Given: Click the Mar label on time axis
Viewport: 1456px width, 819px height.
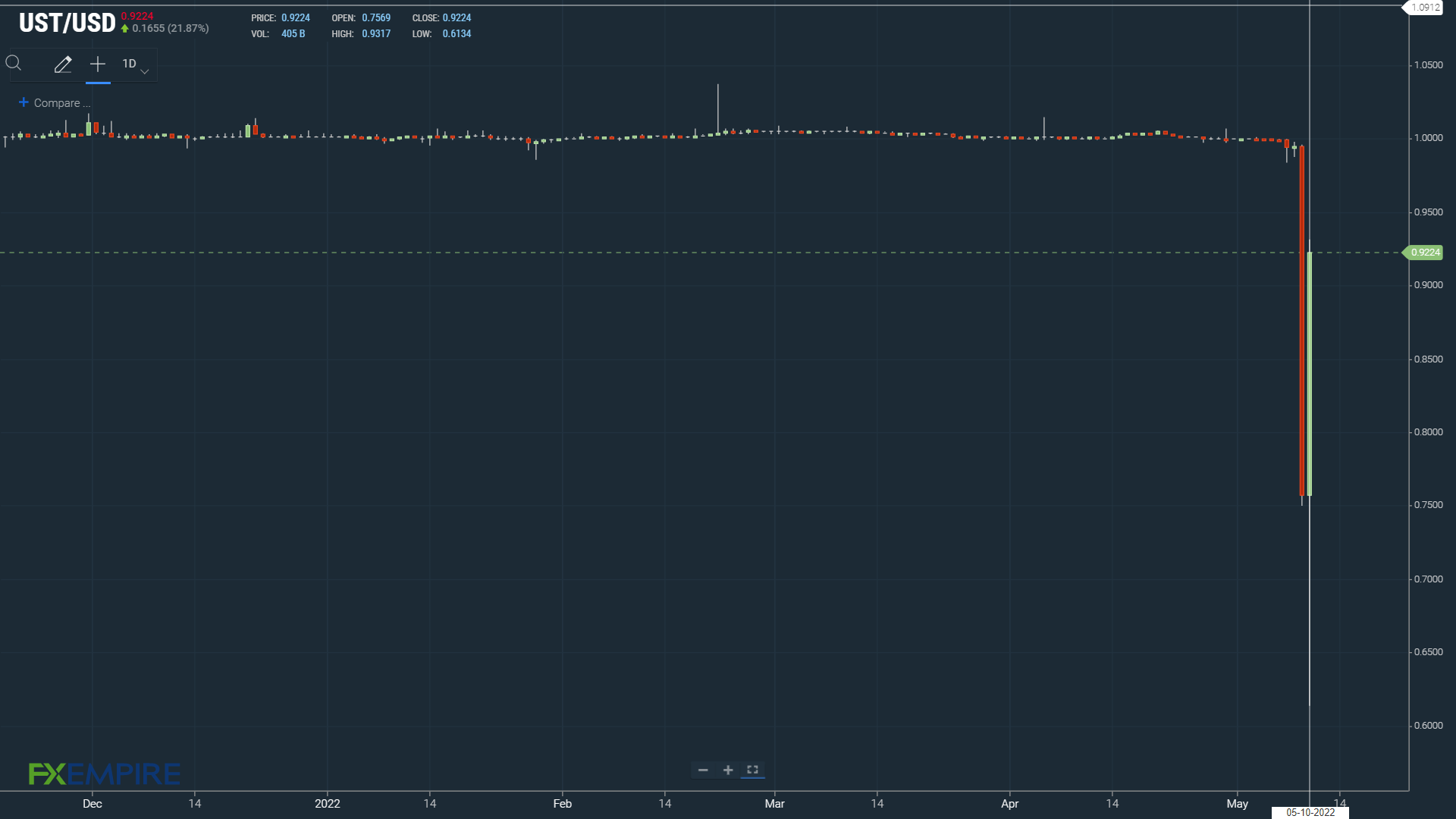Looking at the screenshot, I should click(775, 803).
